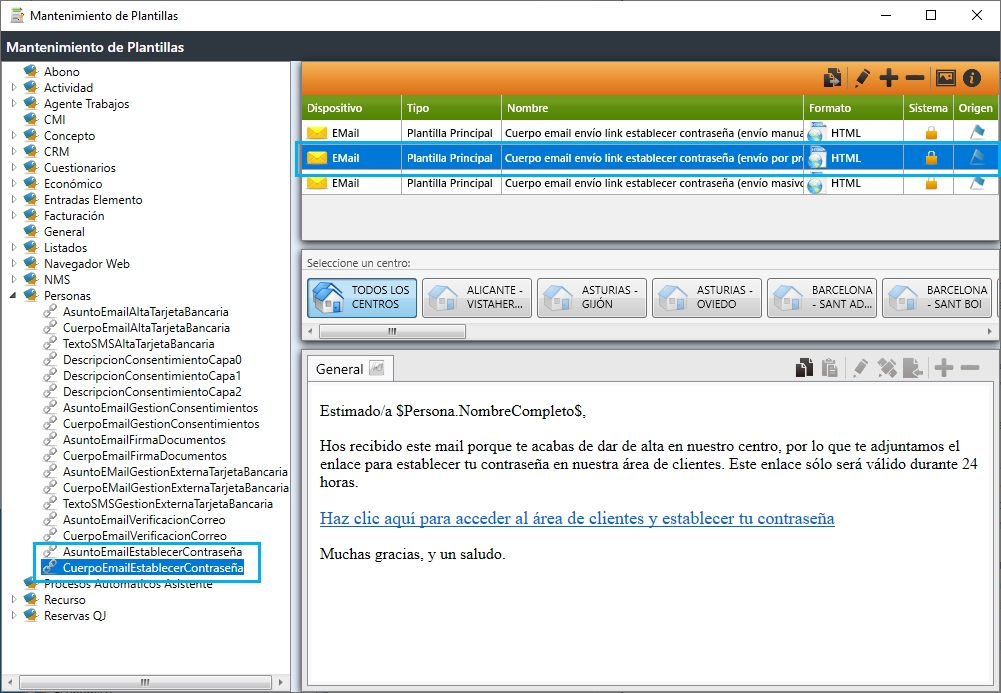Click the envelope icon in the envío masivo row
This screenshot has width=1001, height=693.
point(317,183)
